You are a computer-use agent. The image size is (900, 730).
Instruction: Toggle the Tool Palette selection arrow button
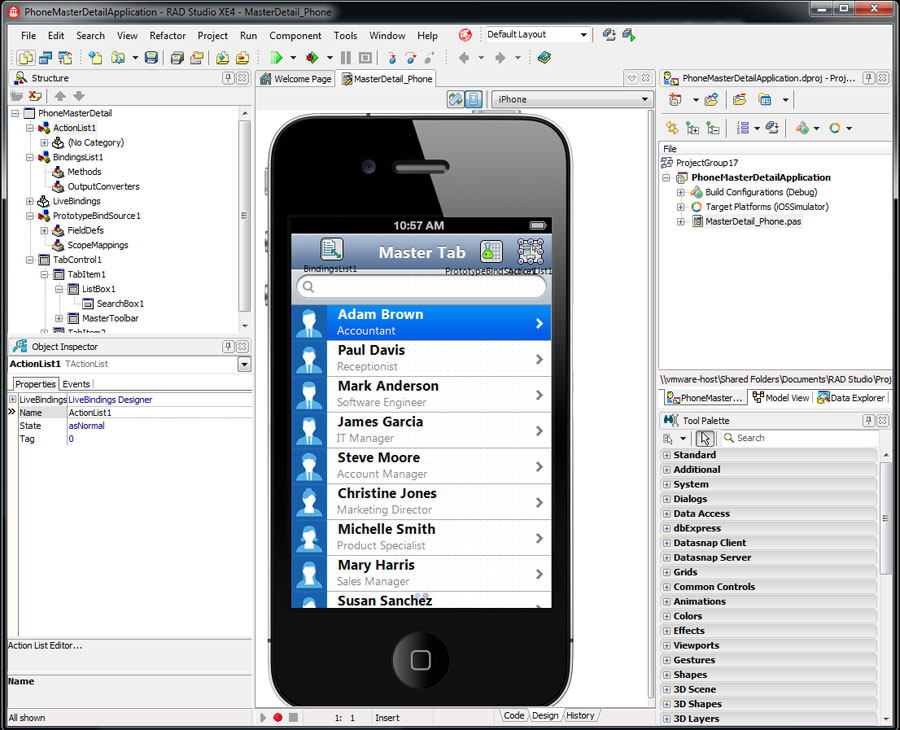click(705, 438)
